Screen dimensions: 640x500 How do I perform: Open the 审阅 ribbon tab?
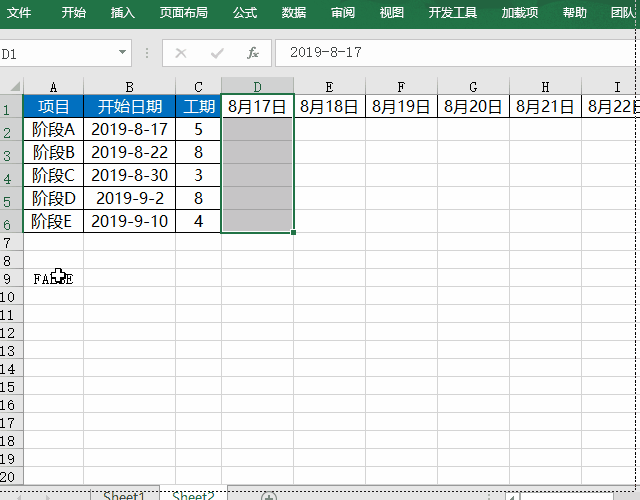pos(343,13)
